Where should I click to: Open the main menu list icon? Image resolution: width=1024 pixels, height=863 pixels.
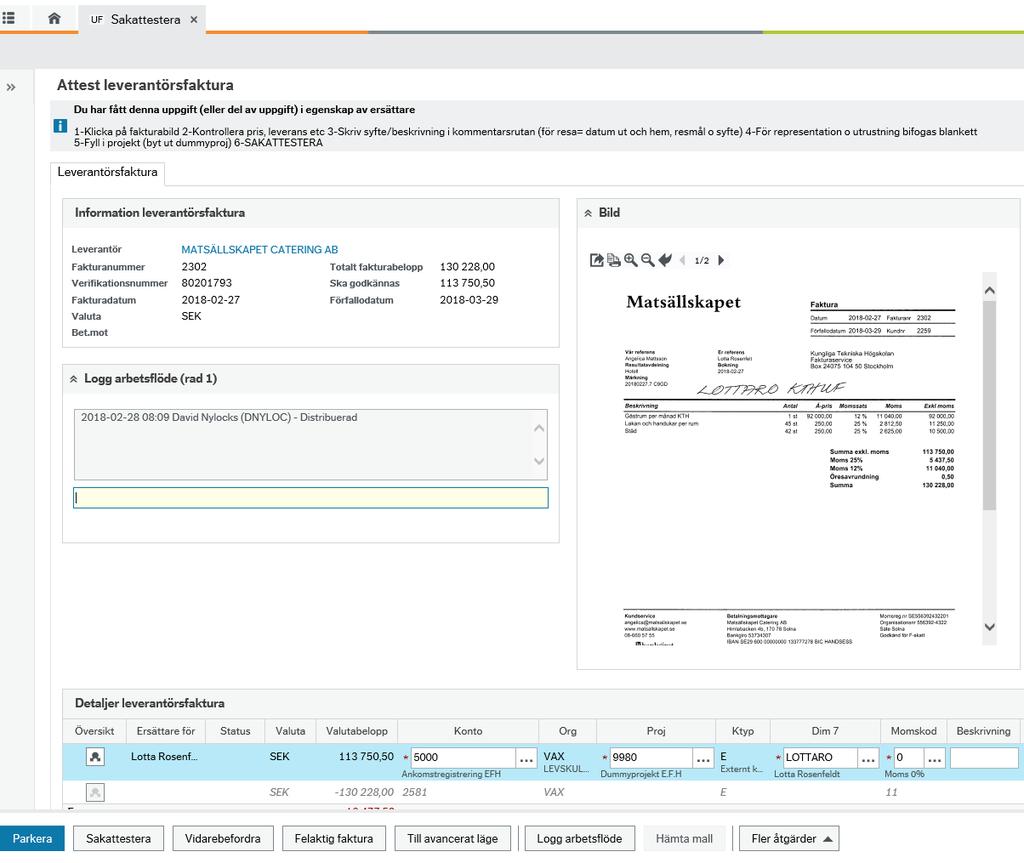point(8,18)
